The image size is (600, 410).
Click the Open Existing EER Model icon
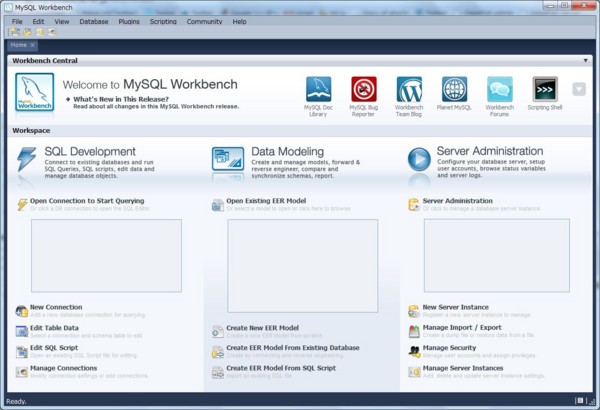coord(218,205)
